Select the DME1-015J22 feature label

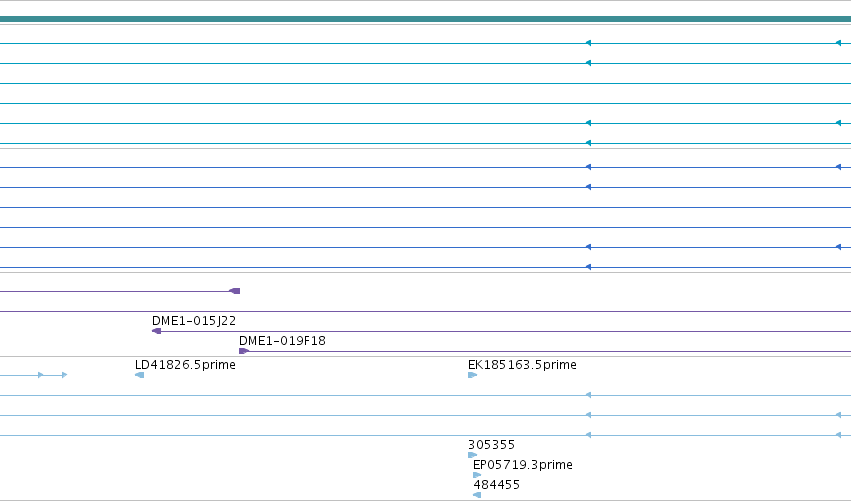194,321
